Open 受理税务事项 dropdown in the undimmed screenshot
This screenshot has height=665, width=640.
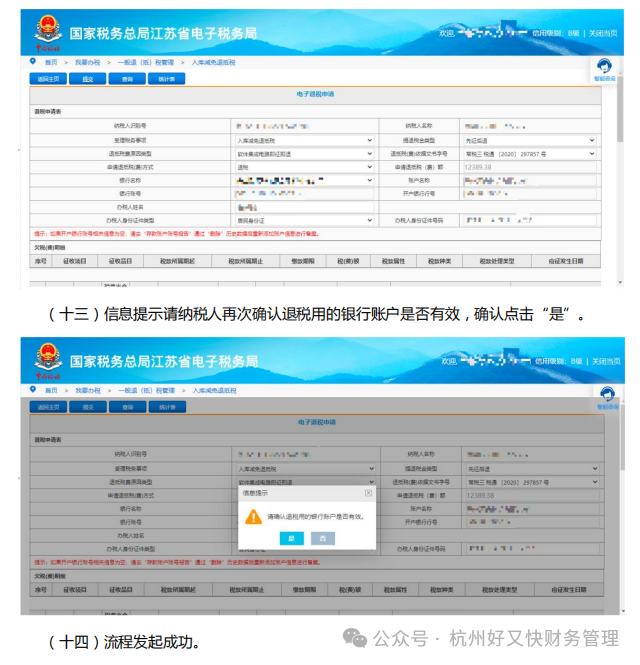point(305,140)
